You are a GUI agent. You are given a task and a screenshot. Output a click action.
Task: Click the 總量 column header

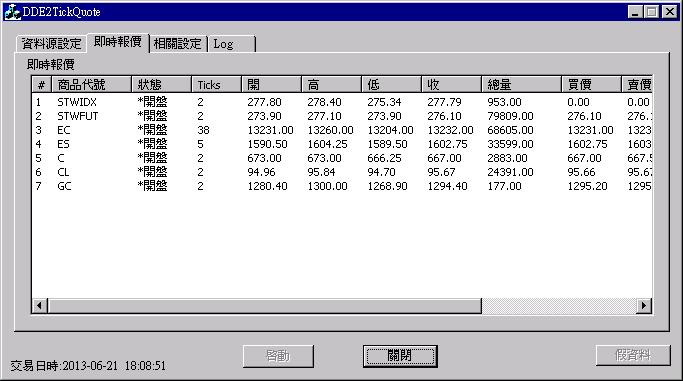pos(521,84)
